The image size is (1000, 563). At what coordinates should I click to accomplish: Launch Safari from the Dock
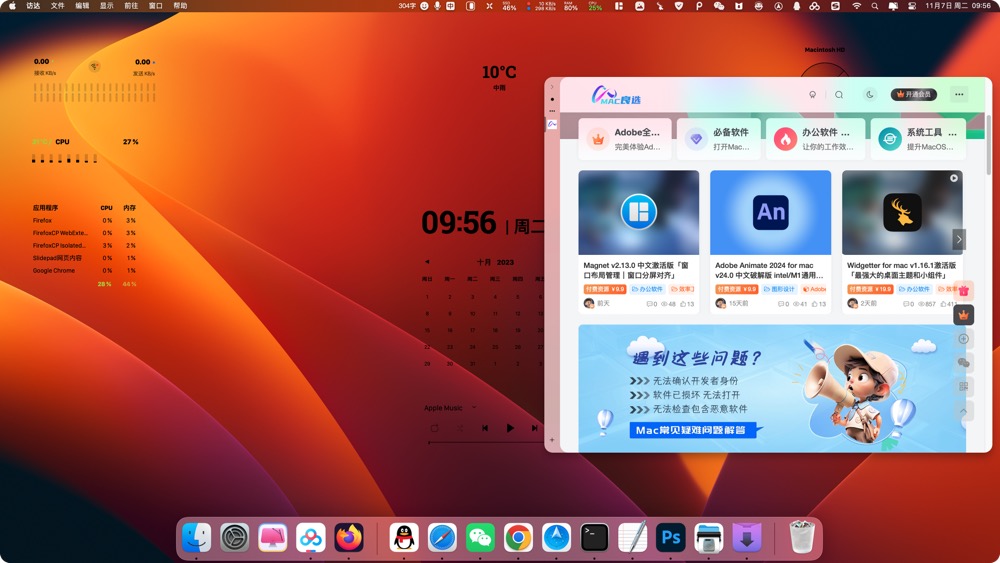(x=442, y=537)
